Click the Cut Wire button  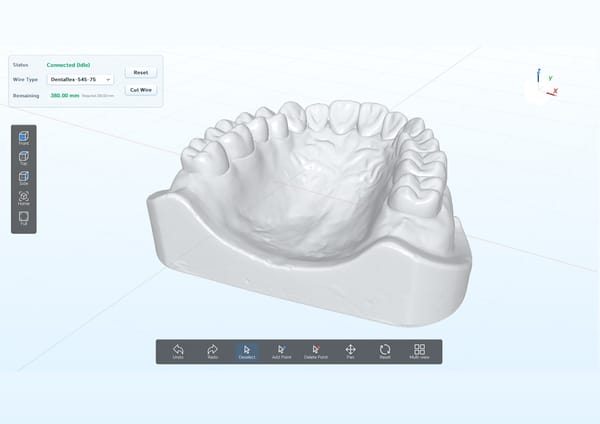coord(141,90)
